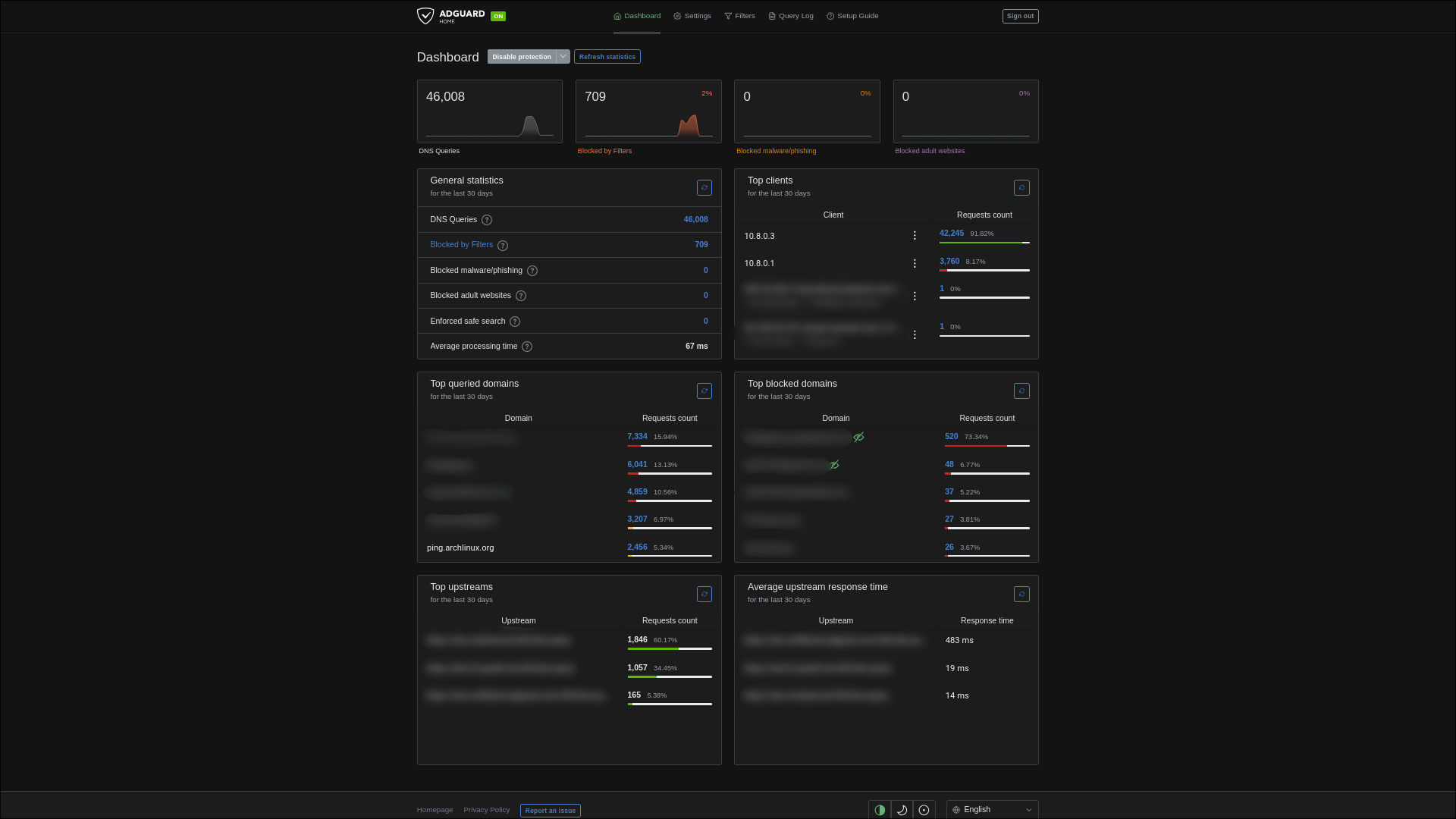Click the Report an issue button
The width and height of the screenshot is (1456, 819).
[551, 811]
